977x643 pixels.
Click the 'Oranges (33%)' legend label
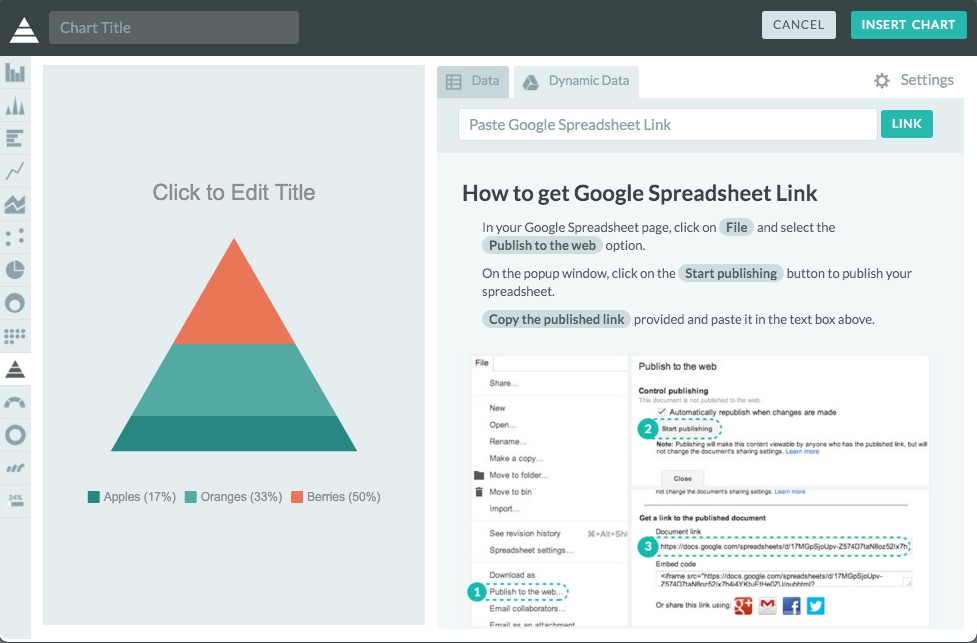click(x=241, y=497)
